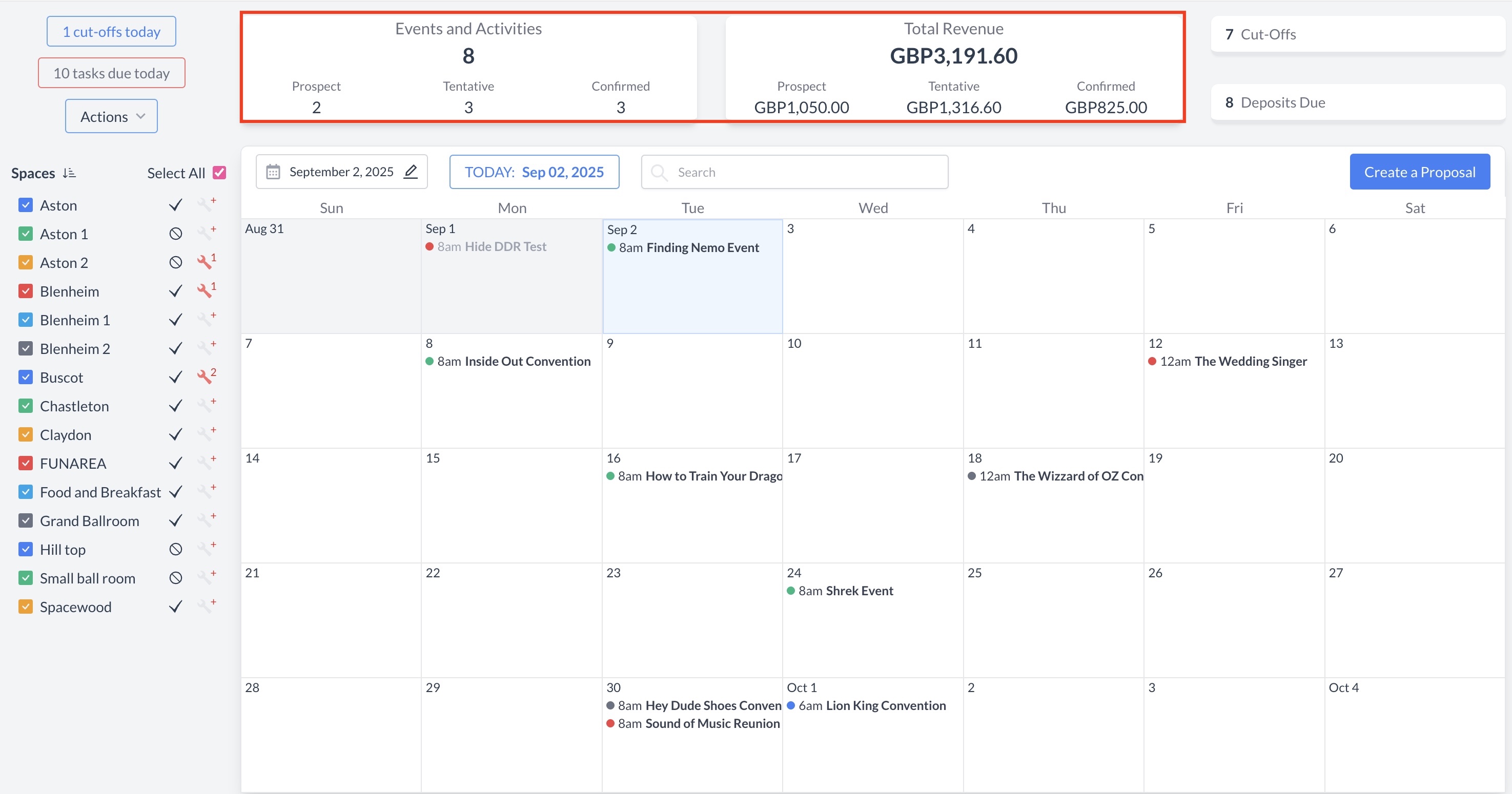The width and height of the screenshot is (1512, 794).
Task: Click the wrench plus icon for Chastleton
Action: click(206, 406)
